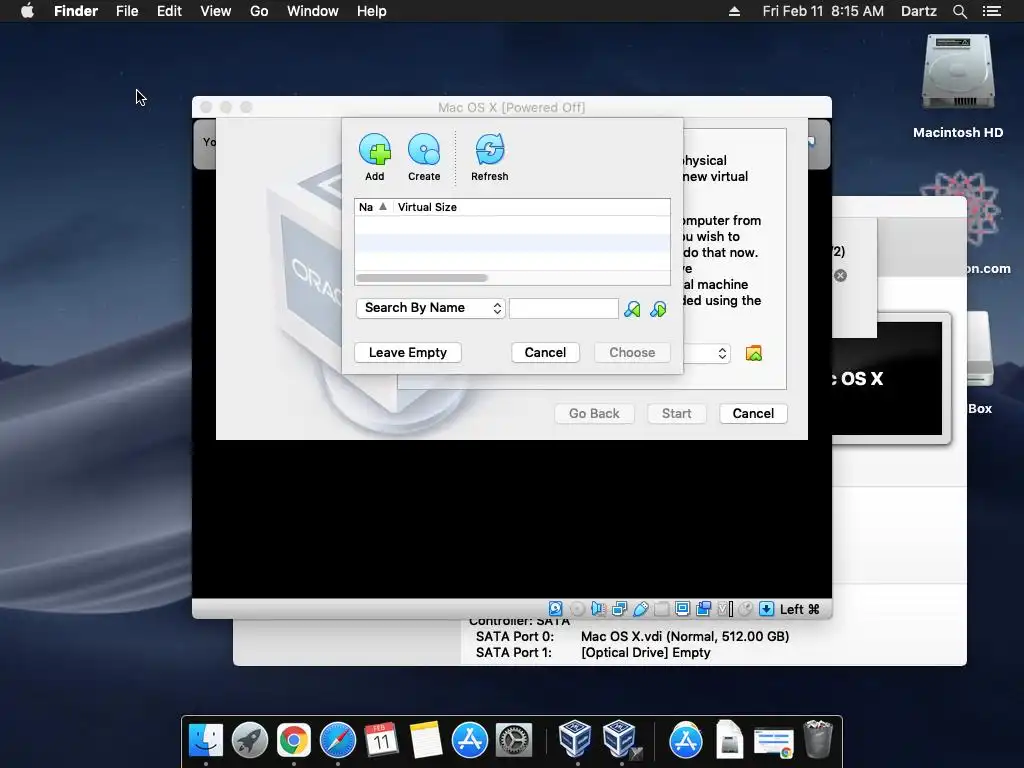1024x768 pixels.
Task: Click the Left ⌘ host key label
Action: click(x=799, y=609)
